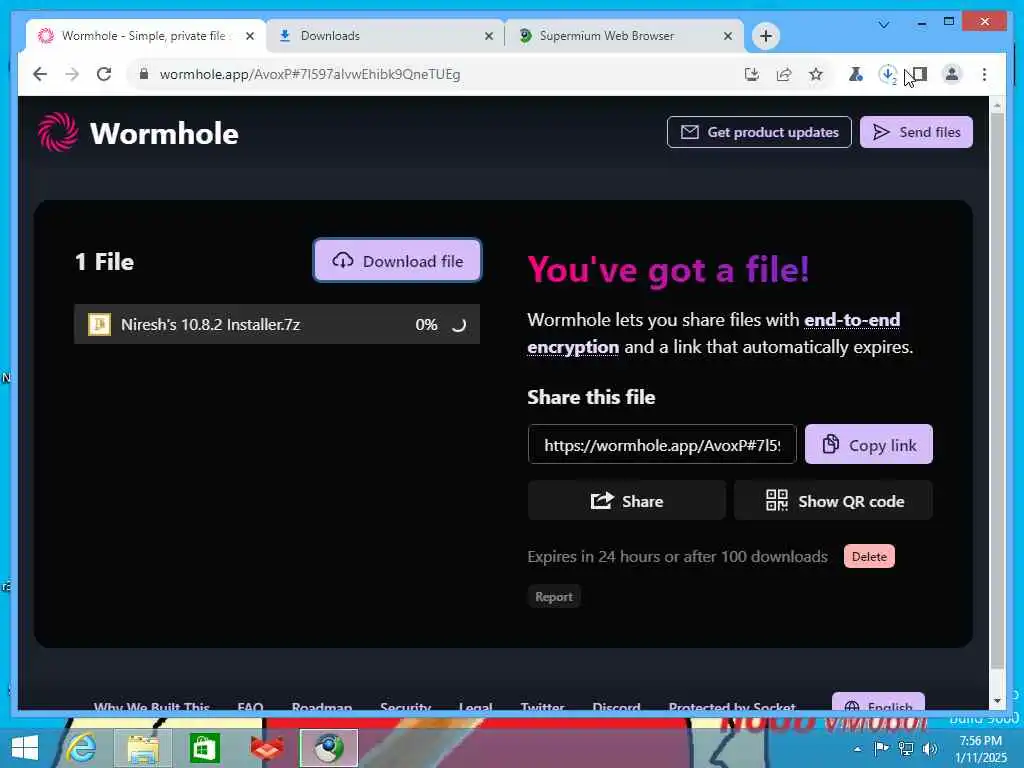Open the share page icon in toolbar
Image resolution: width=1024 pixels, height=768 pixels.
point(784,74)
